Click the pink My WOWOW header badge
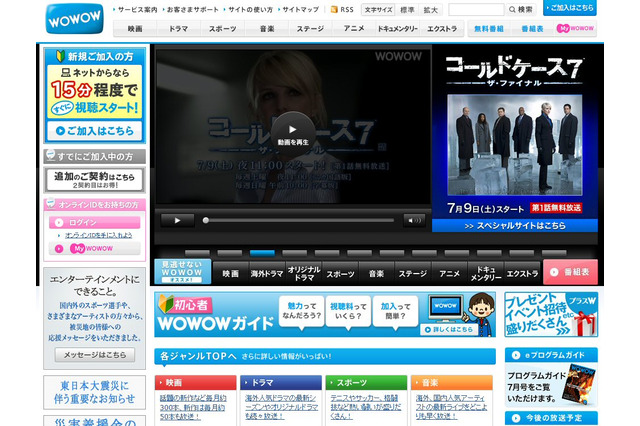The width and height of the screenshot is (640, 426). coord(574,29)
